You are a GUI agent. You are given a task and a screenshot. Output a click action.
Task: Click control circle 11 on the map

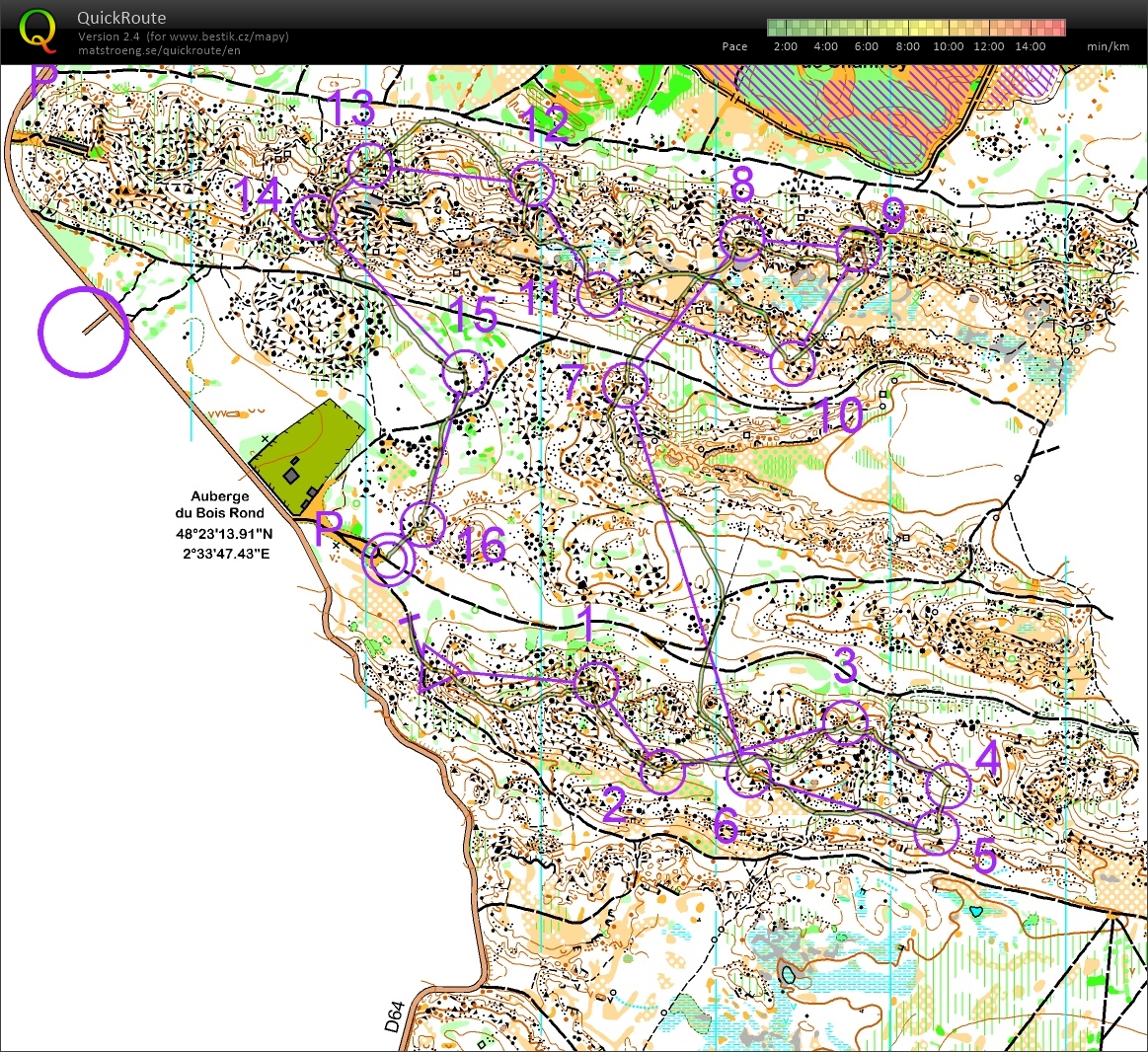point(599,295)
